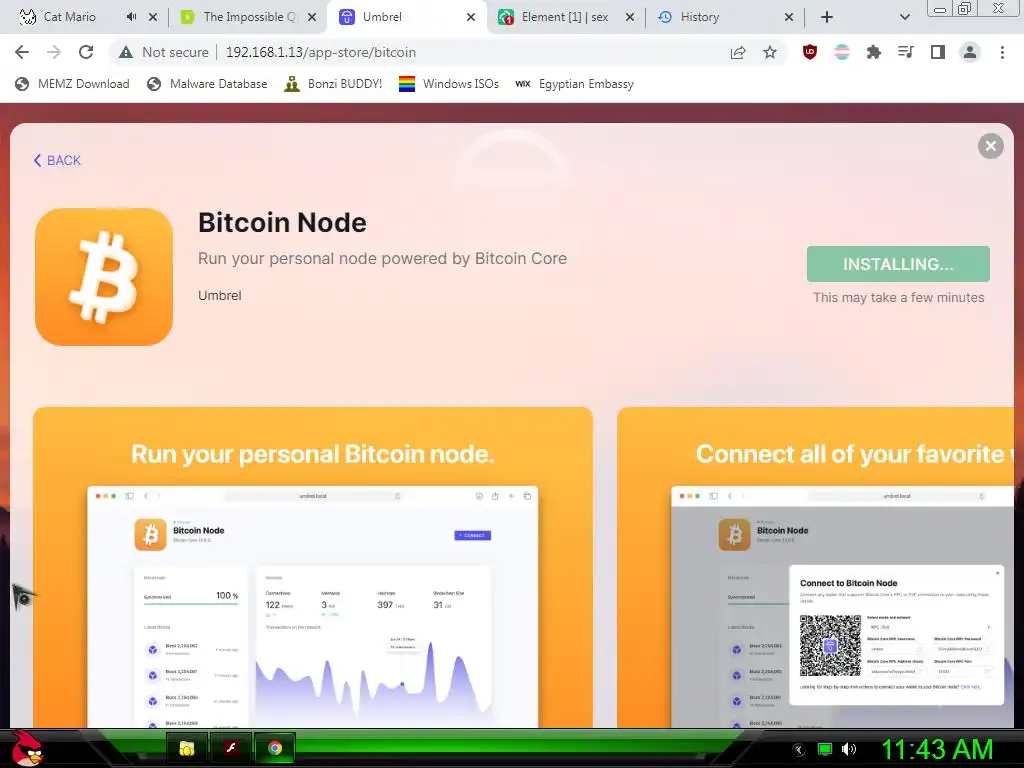Switch to The Impossible Quiz tab
The width and height of the screenshot is (1024, 768).
pos(248,17)
